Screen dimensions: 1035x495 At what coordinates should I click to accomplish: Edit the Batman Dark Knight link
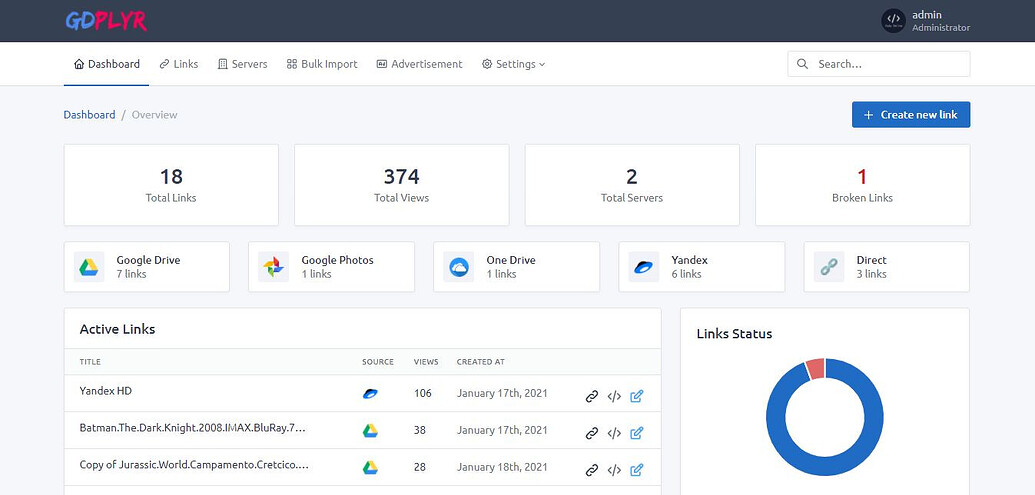tap(636, 433)
